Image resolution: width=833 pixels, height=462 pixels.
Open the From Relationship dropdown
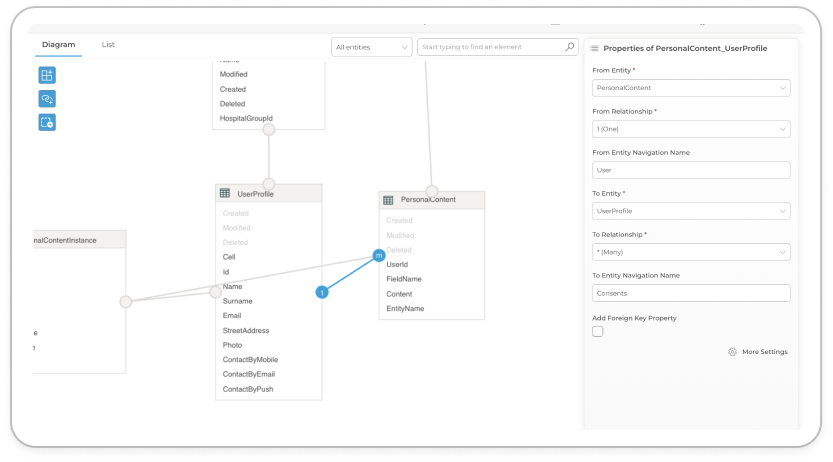click(691, 129)
